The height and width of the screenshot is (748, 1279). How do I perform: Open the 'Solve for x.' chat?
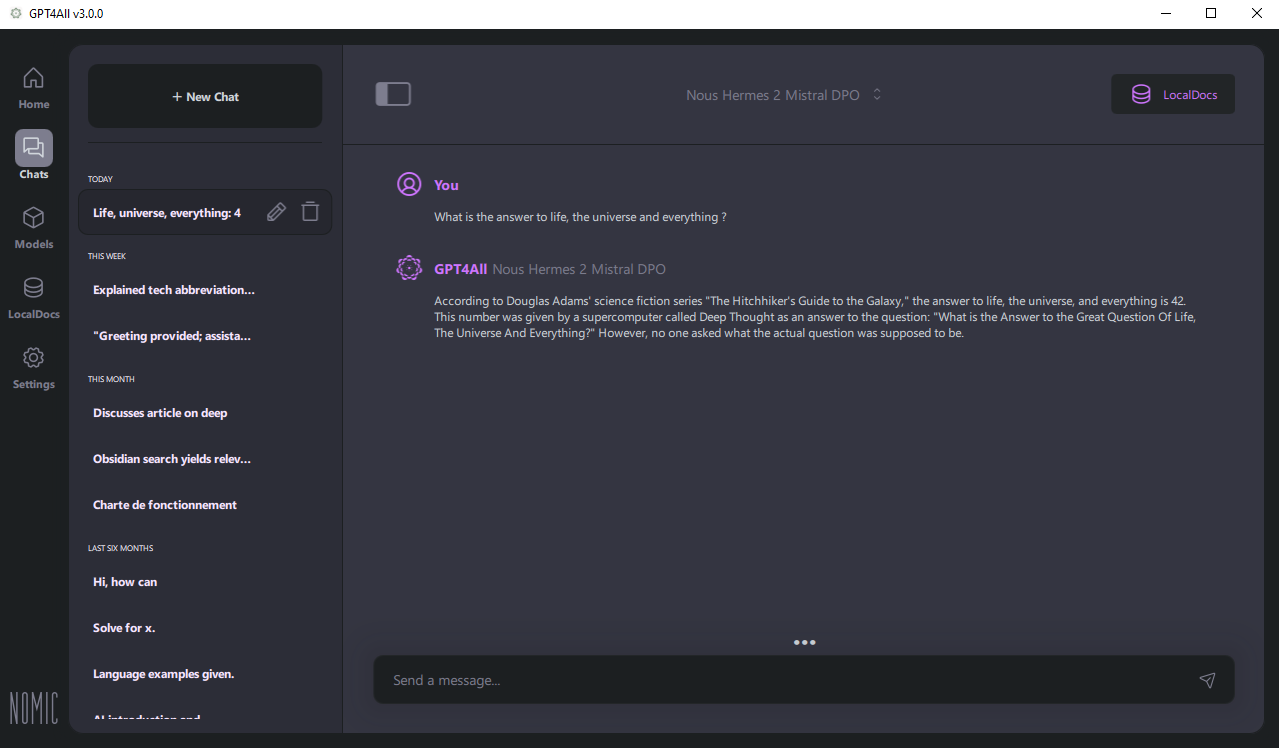point(124,628)
